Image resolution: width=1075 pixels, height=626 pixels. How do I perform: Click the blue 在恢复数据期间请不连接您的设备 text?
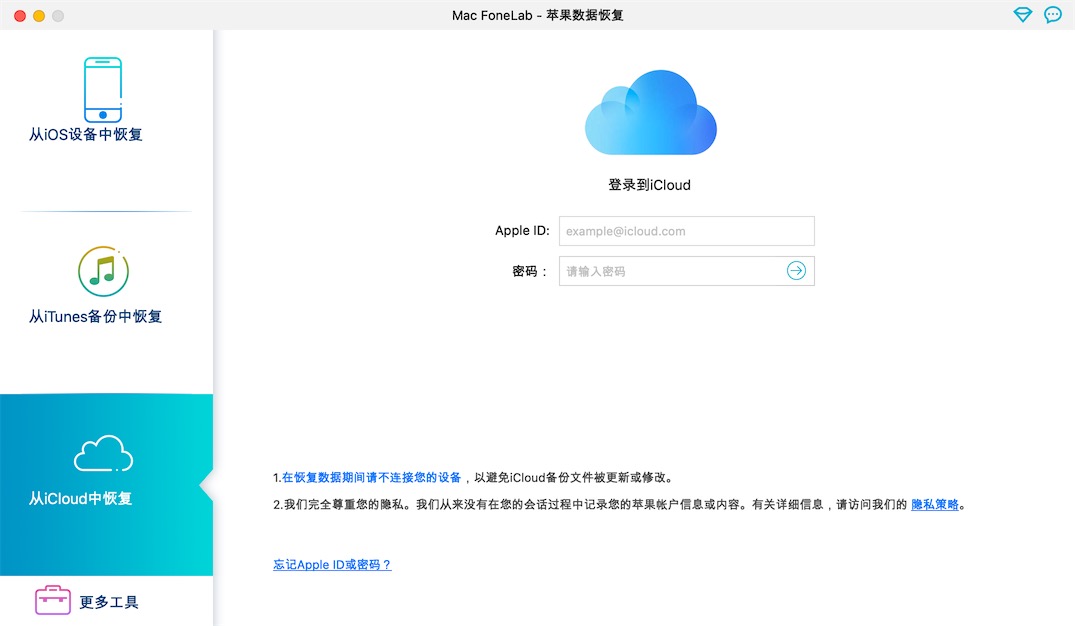372,477
